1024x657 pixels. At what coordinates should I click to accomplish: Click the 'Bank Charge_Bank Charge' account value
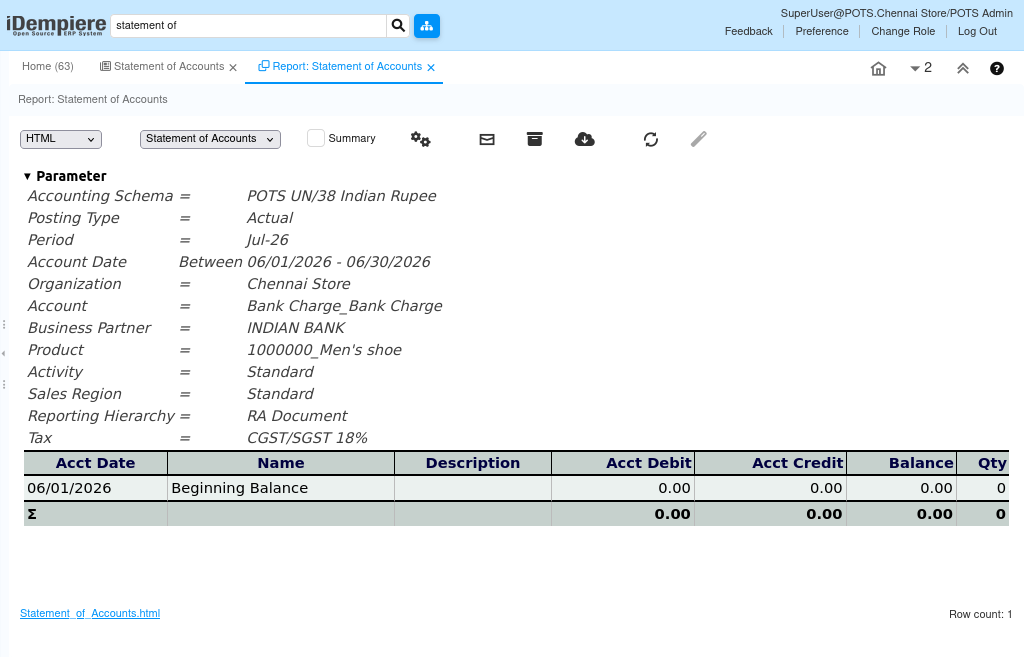[x=345, y=306]
